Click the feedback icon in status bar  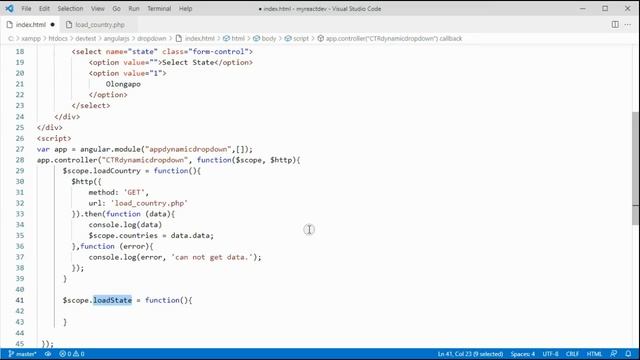click(613, 354)
